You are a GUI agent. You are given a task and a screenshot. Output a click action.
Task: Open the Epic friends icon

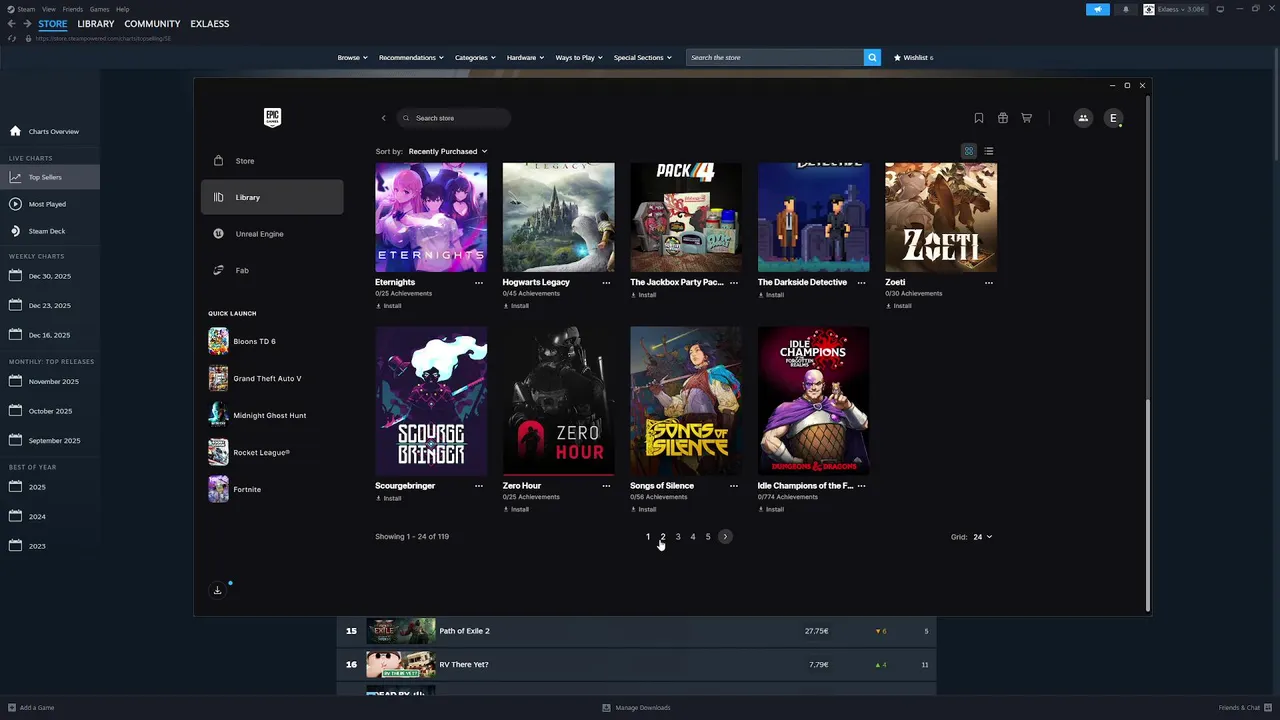click(x=1083, y=118)
